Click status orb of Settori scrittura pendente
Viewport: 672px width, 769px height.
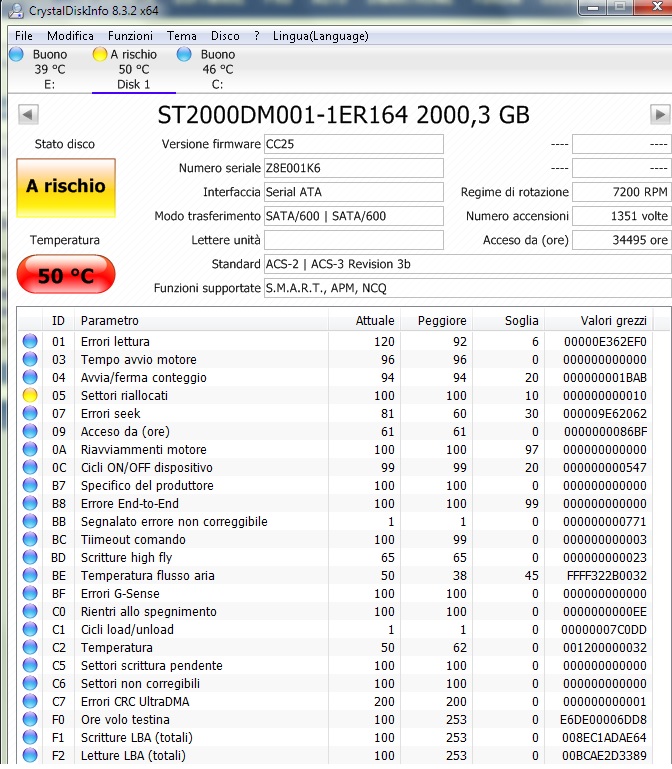[x=30, y=666]
